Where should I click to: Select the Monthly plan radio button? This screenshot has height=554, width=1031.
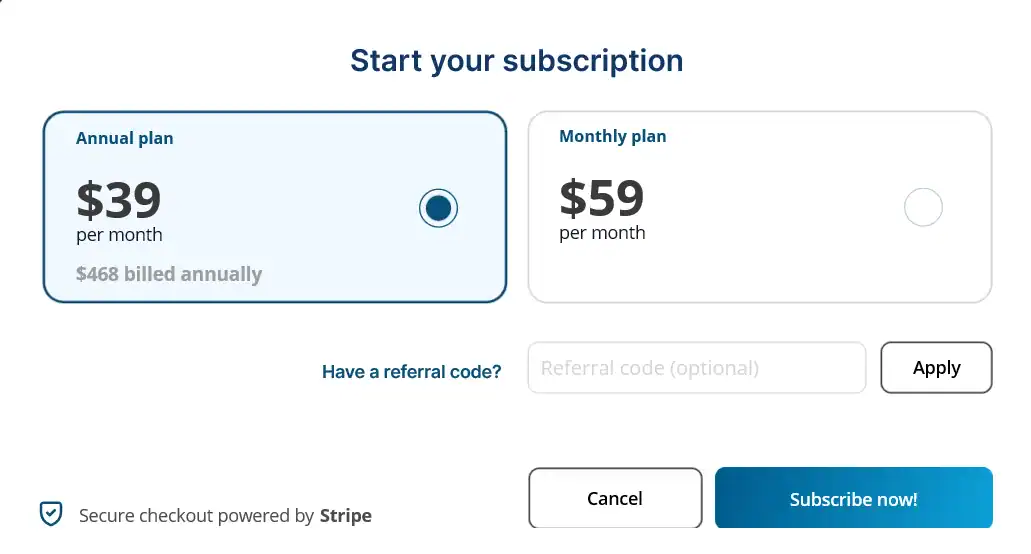pyautogui.click(x=923, y=208)
